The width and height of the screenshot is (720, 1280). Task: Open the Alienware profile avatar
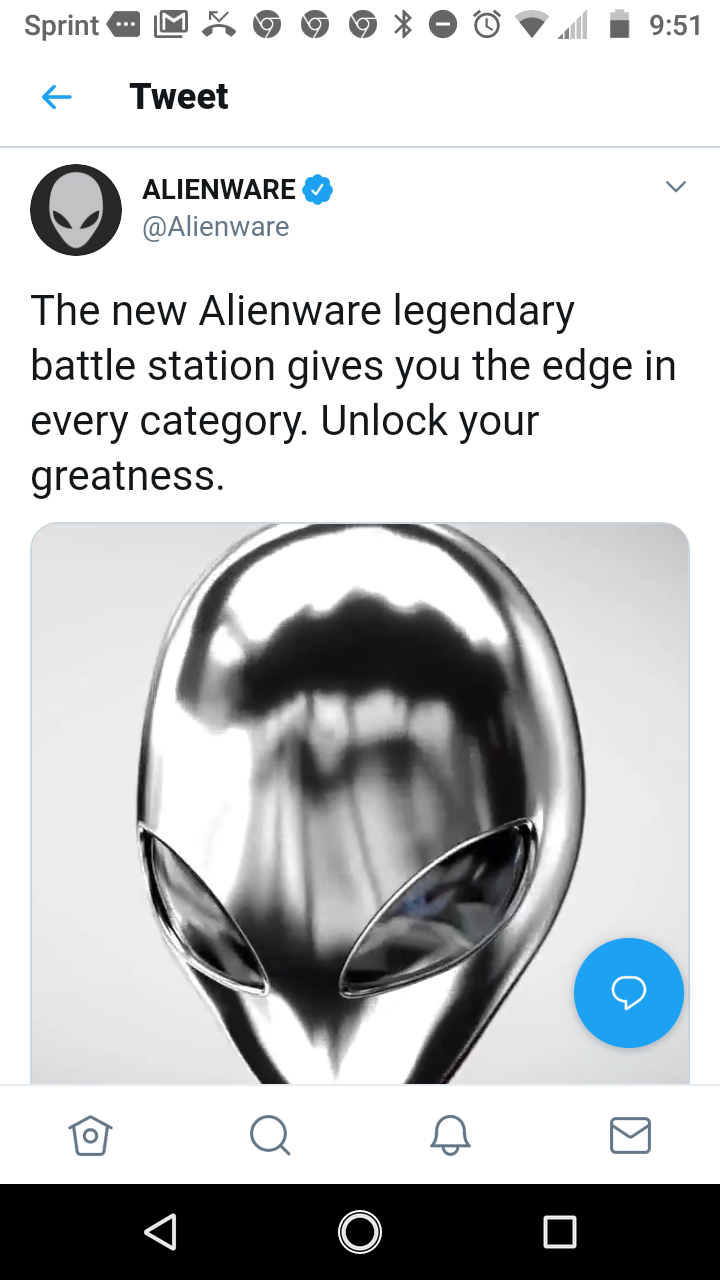[x=76, y=210]
